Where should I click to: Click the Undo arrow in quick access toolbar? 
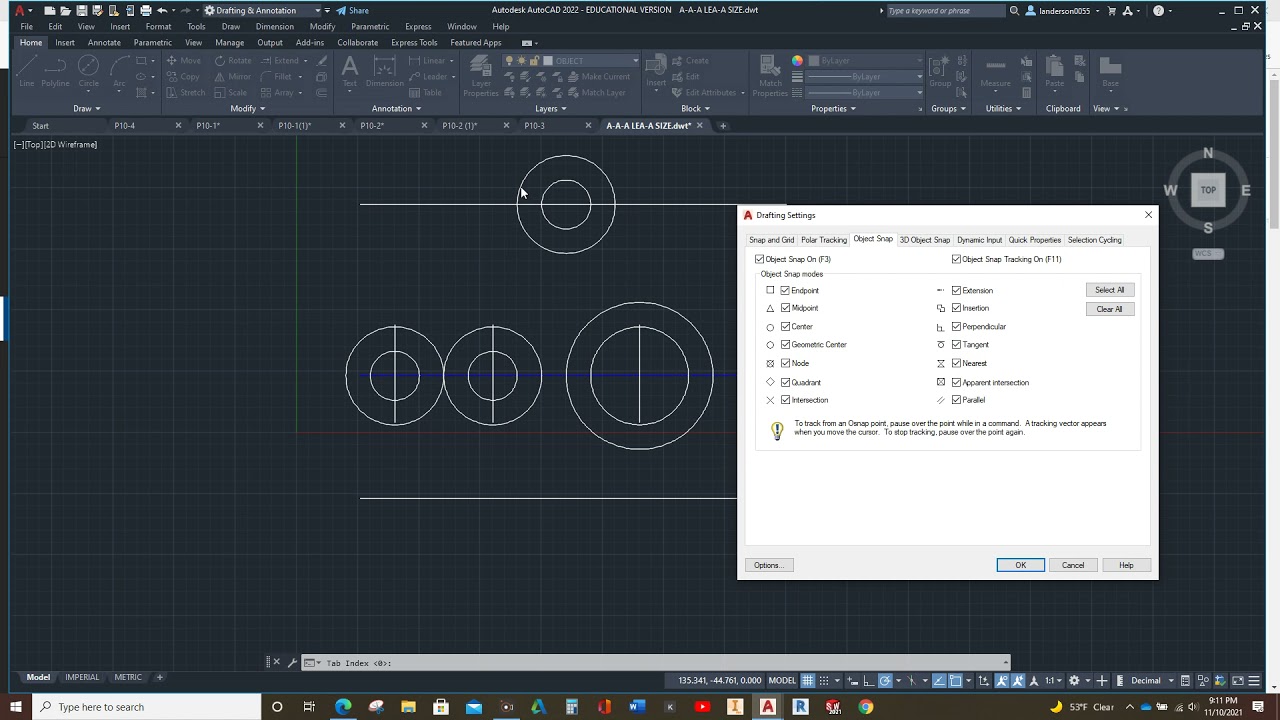coord(162,10)
